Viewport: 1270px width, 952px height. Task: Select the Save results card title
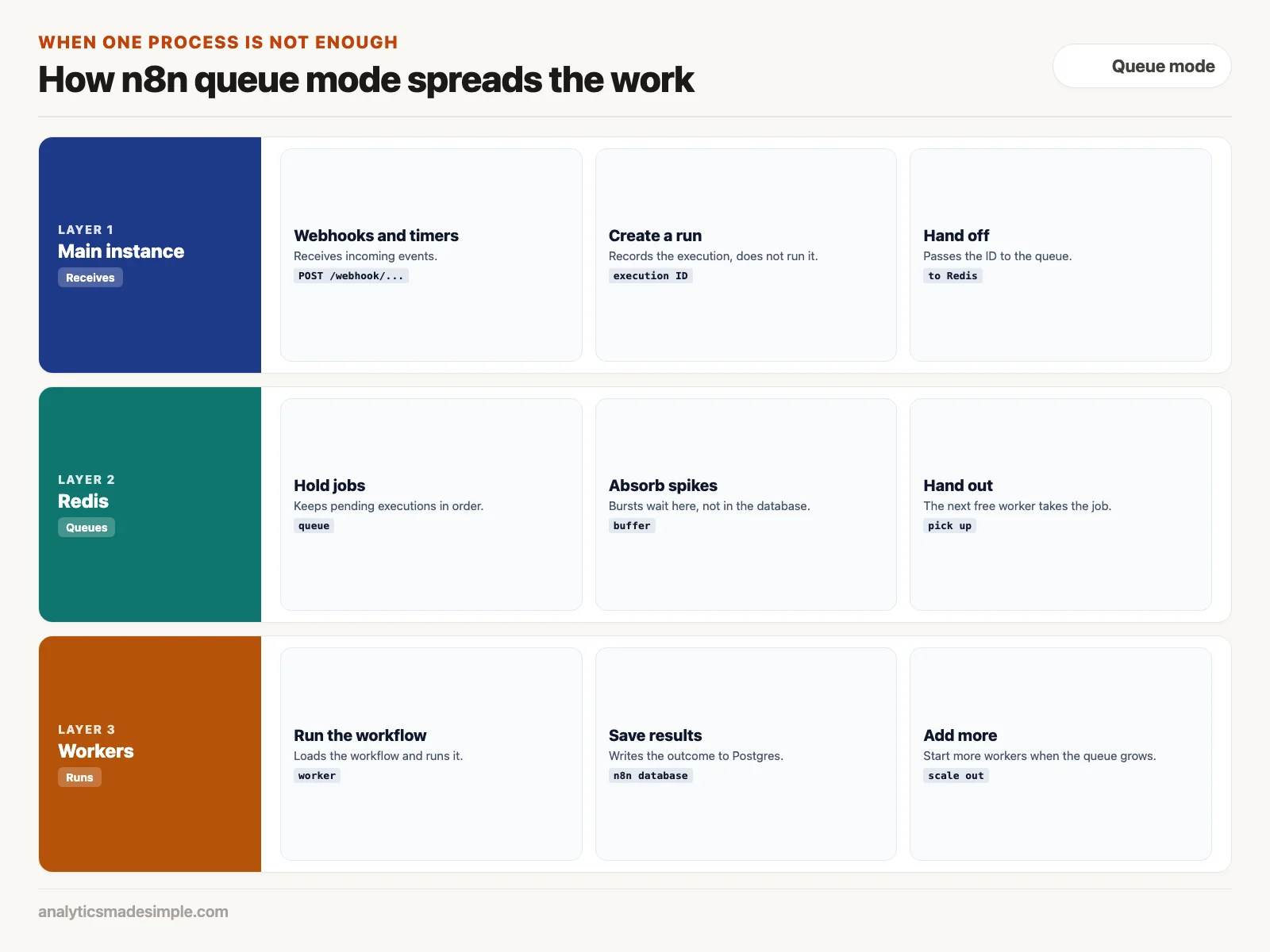coord(655,735)
